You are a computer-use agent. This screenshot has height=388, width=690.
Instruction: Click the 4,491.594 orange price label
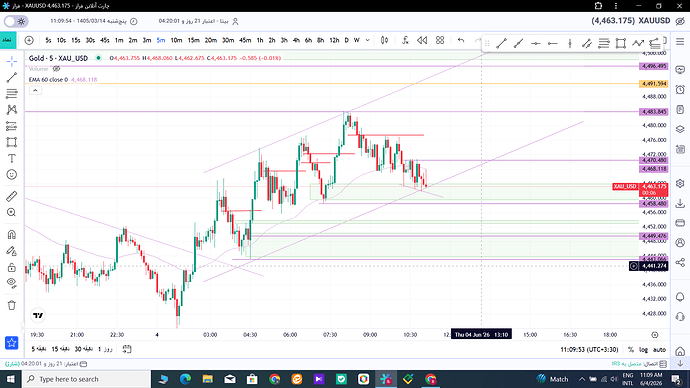tap(653, 84)
